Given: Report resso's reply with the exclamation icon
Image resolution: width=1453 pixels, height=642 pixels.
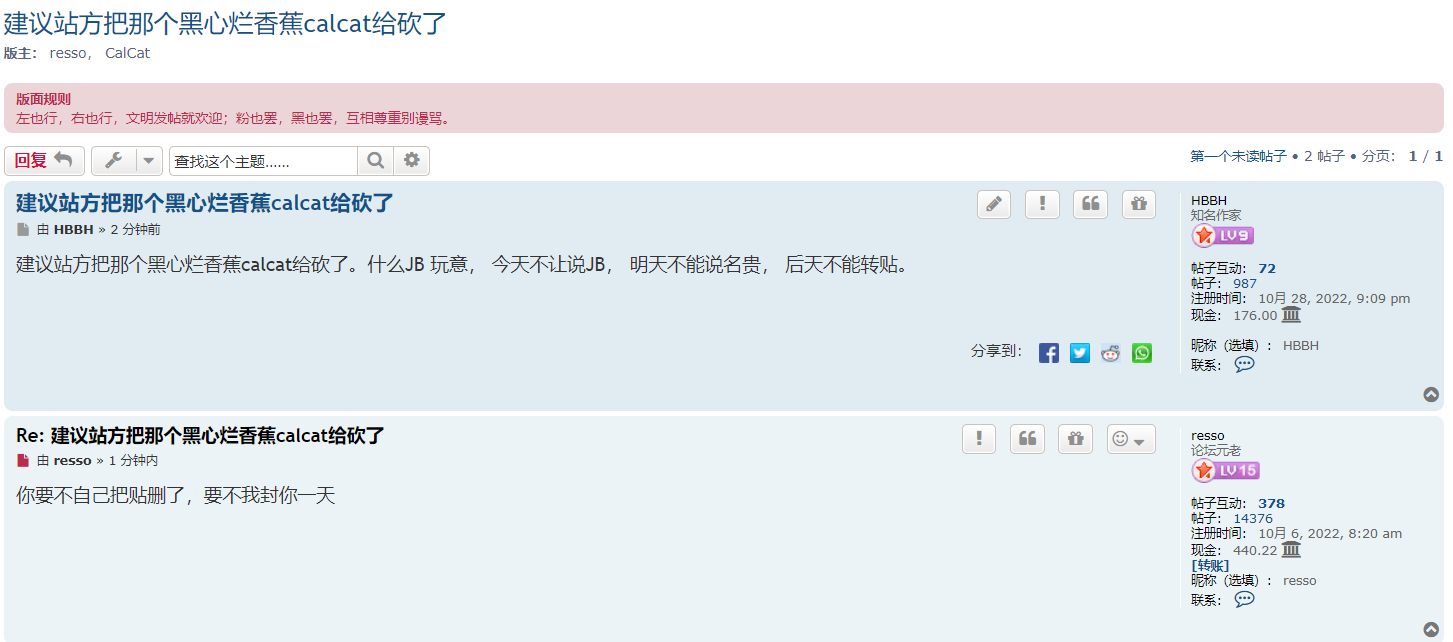Looking at the screenshot, I should pyautogui.click(x=979, y=439).
